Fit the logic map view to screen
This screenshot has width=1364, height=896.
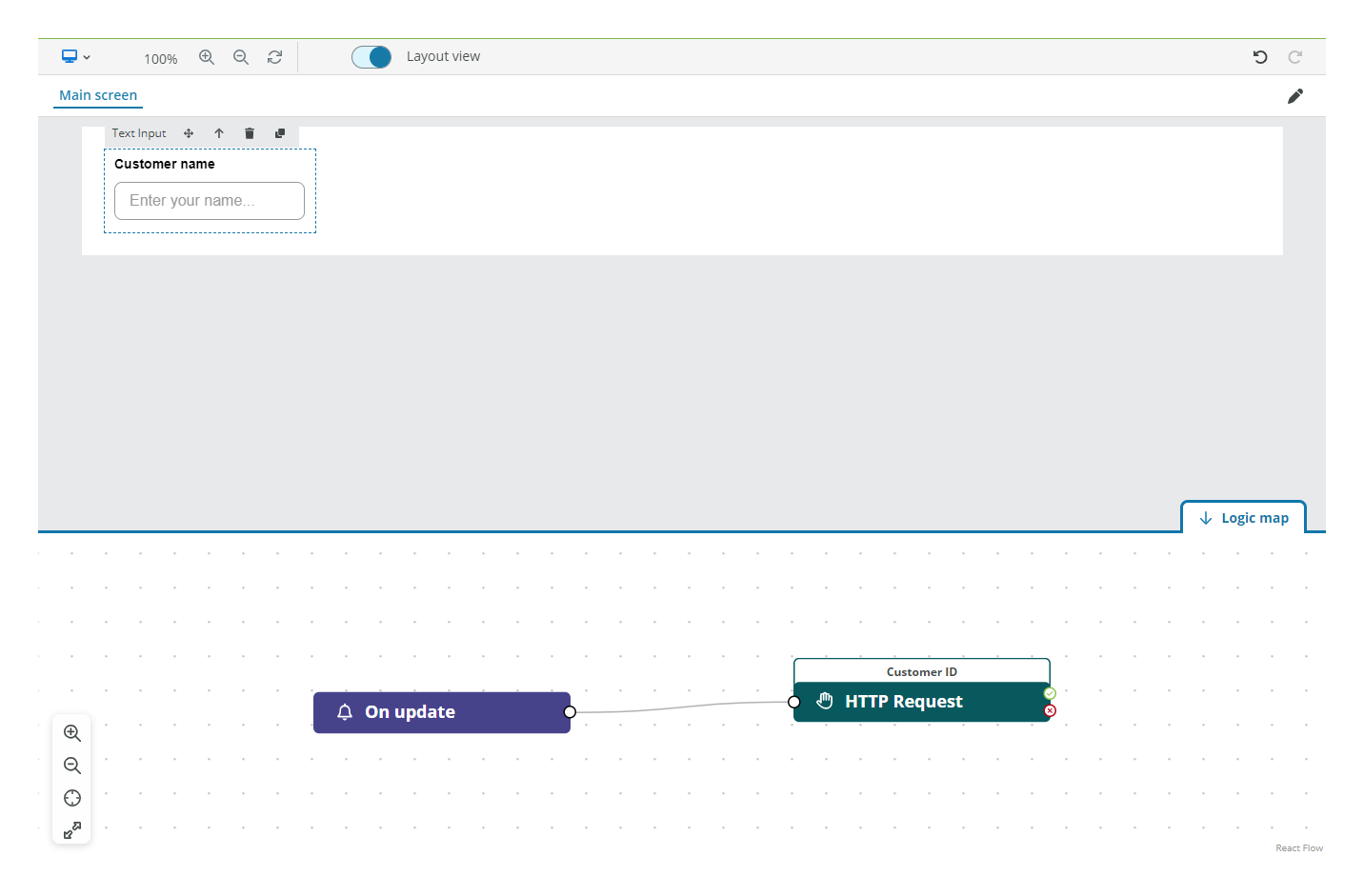pyautogui.click(x=71, y=798)
